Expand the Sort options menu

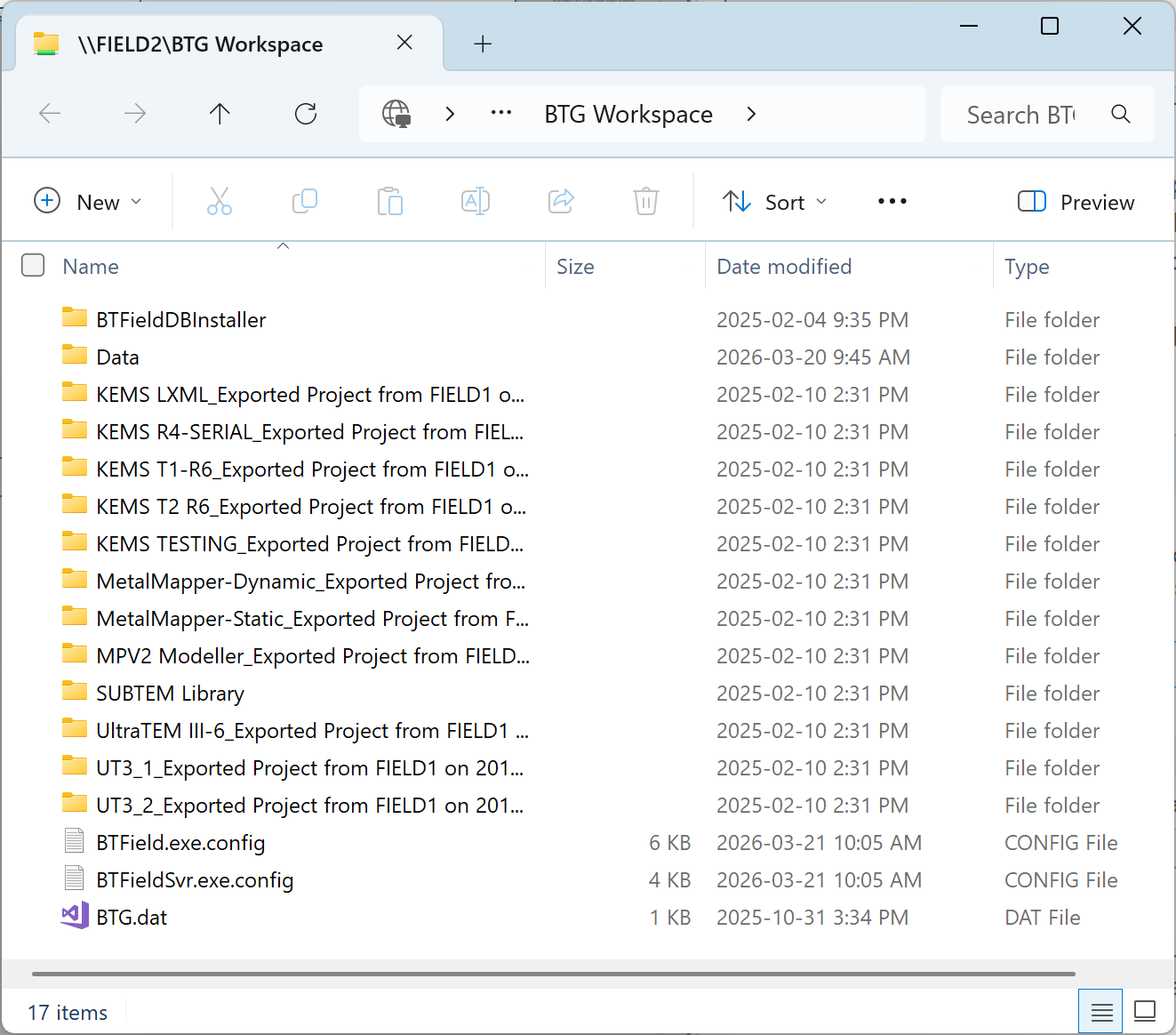pyautogui.click(x=774, y=202)
